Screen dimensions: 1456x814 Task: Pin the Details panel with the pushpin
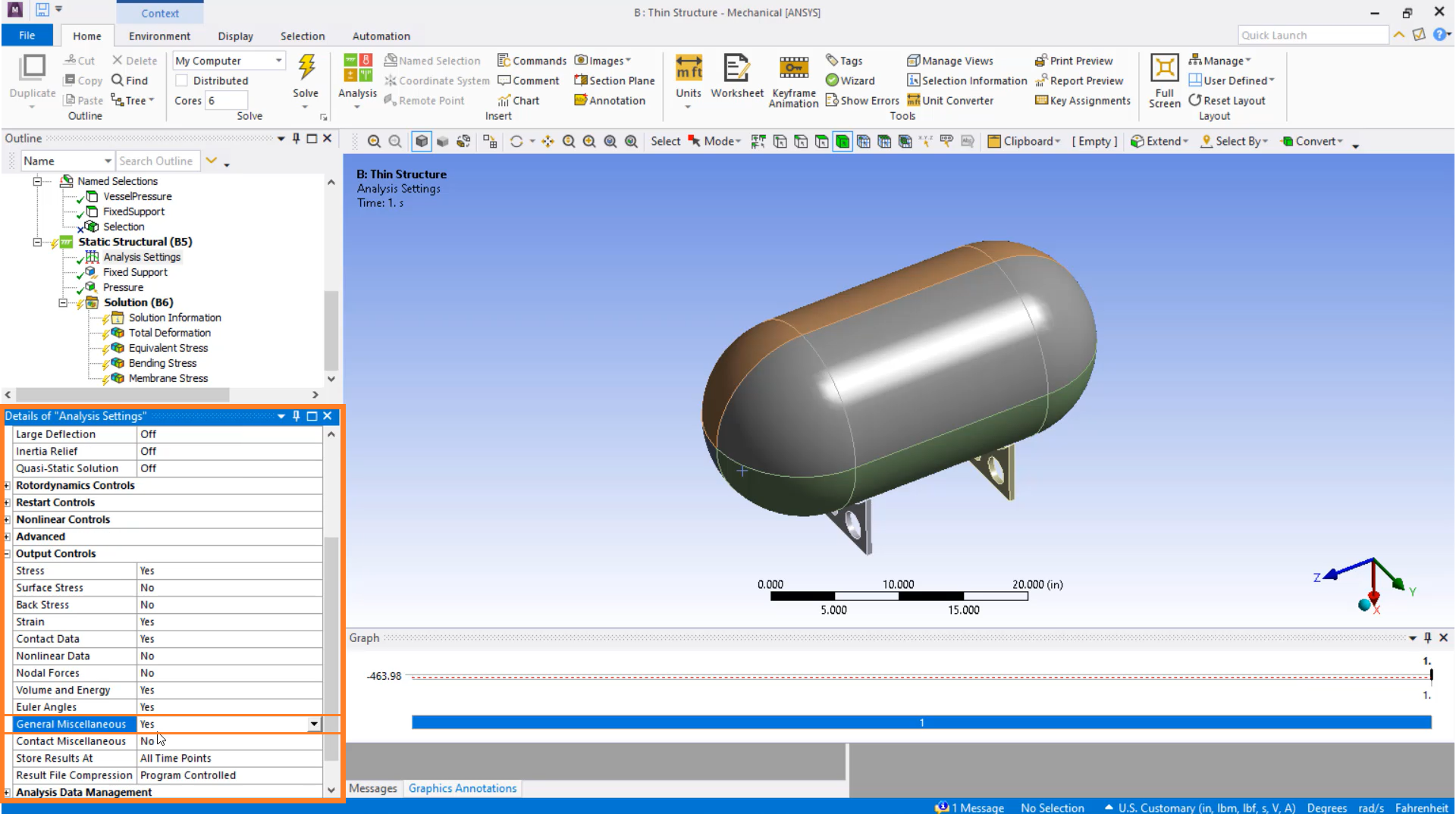coord(297,416)
